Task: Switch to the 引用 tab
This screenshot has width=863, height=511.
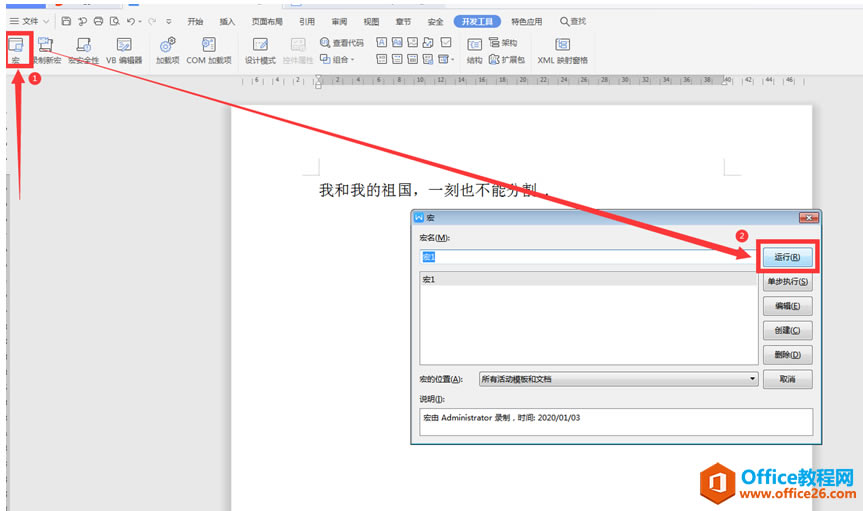Action: 307,21
